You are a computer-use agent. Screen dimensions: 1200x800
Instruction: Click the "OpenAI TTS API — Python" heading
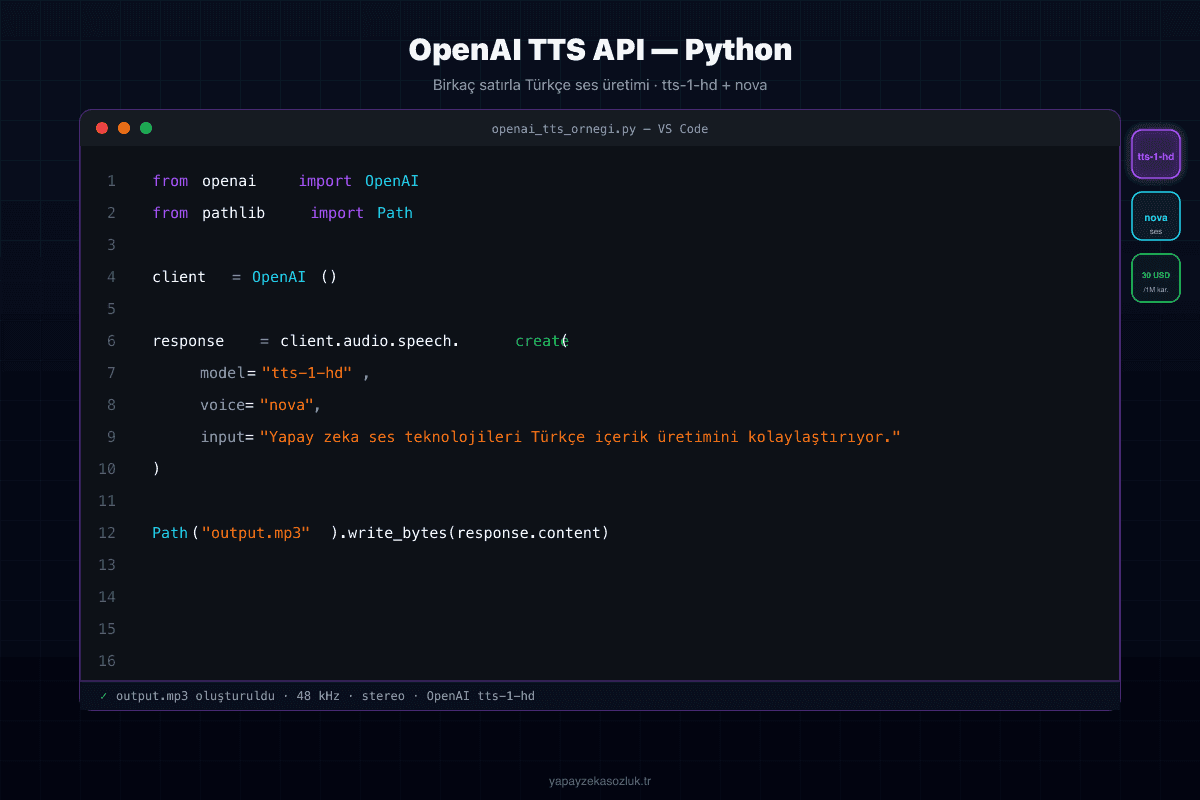[x=600, y=50]
